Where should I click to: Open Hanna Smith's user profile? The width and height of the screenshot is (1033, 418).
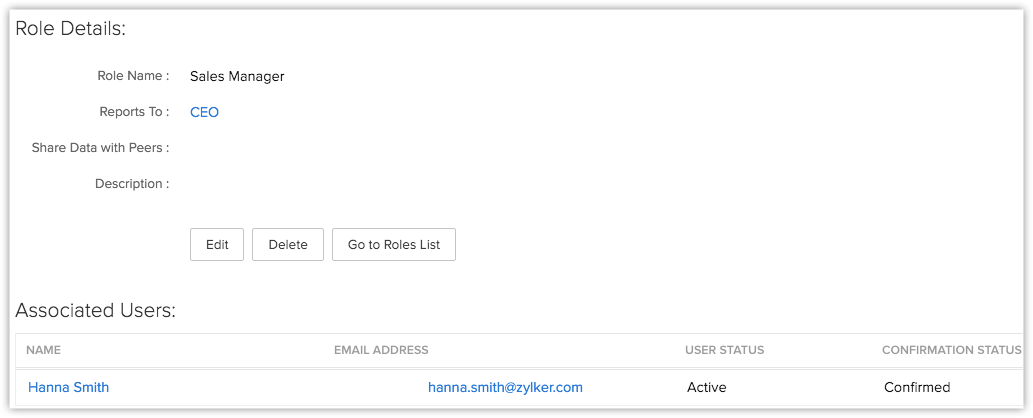click(x=68, y=387)
